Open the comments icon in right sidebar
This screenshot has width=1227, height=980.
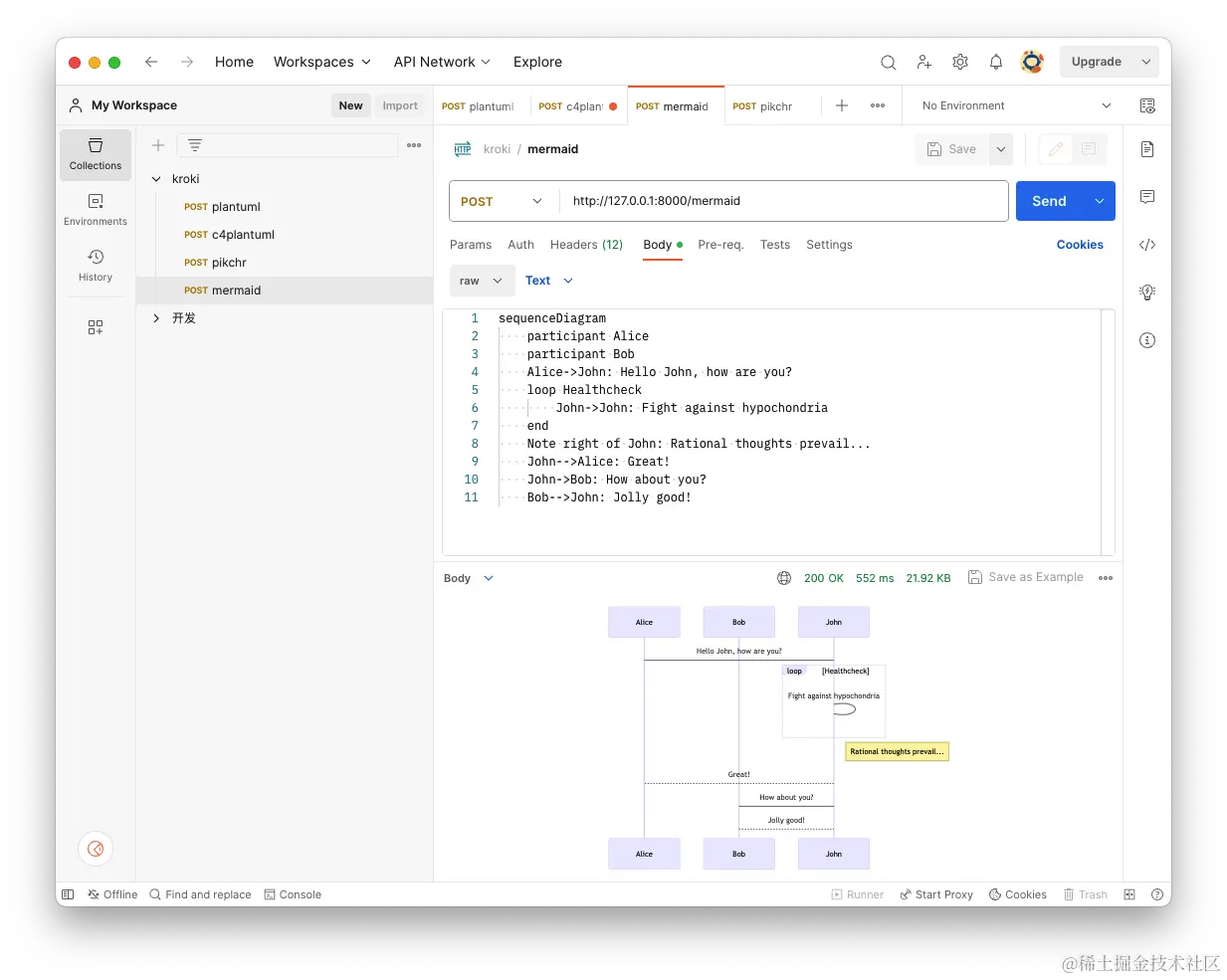point(1147,197)
